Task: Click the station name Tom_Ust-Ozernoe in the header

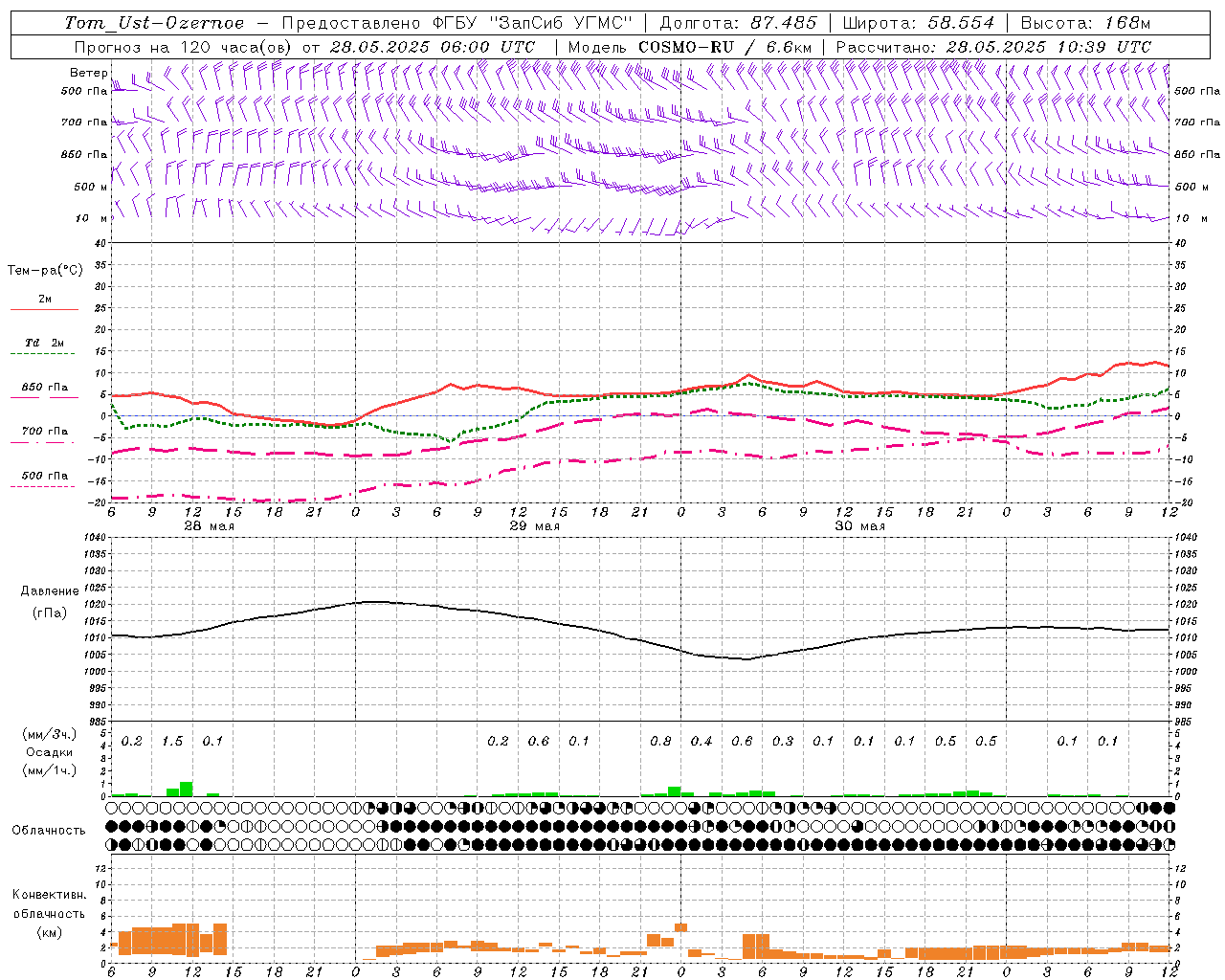Action: point(154,23)
